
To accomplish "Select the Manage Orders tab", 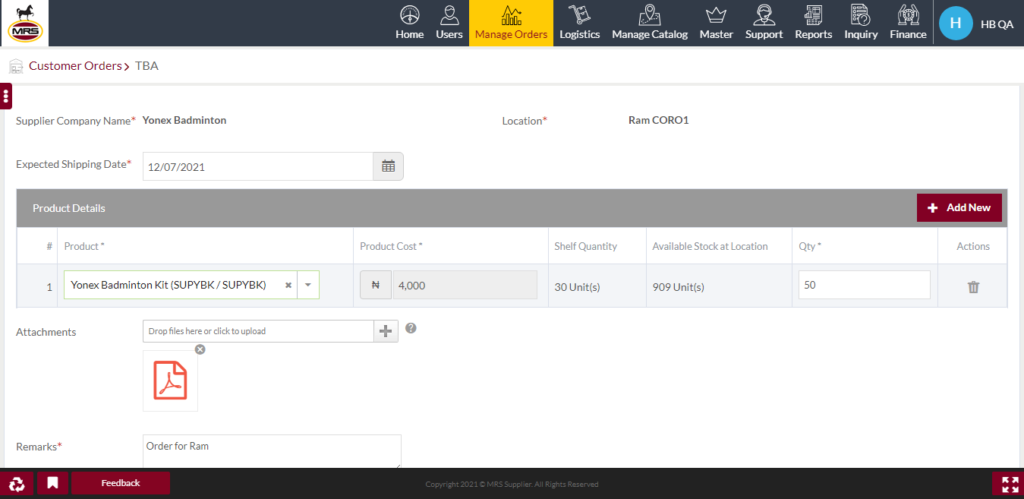I will pos(511,23).
